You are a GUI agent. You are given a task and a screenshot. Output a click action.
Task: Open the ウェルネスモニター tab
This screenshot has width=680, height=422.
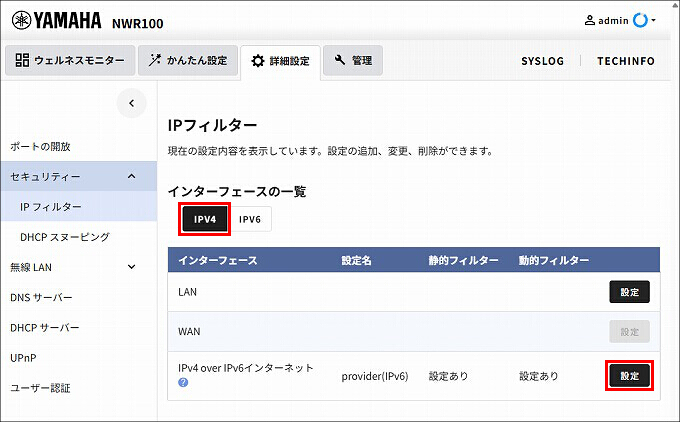click(70, 60)
